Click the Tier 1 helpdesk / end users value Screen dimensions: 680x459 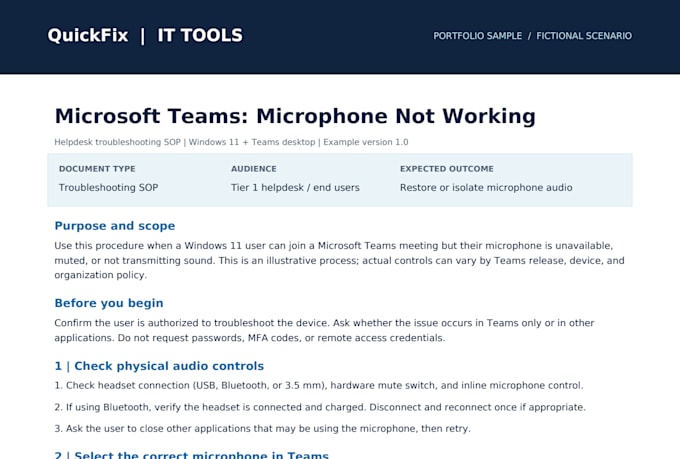point(295,187)
